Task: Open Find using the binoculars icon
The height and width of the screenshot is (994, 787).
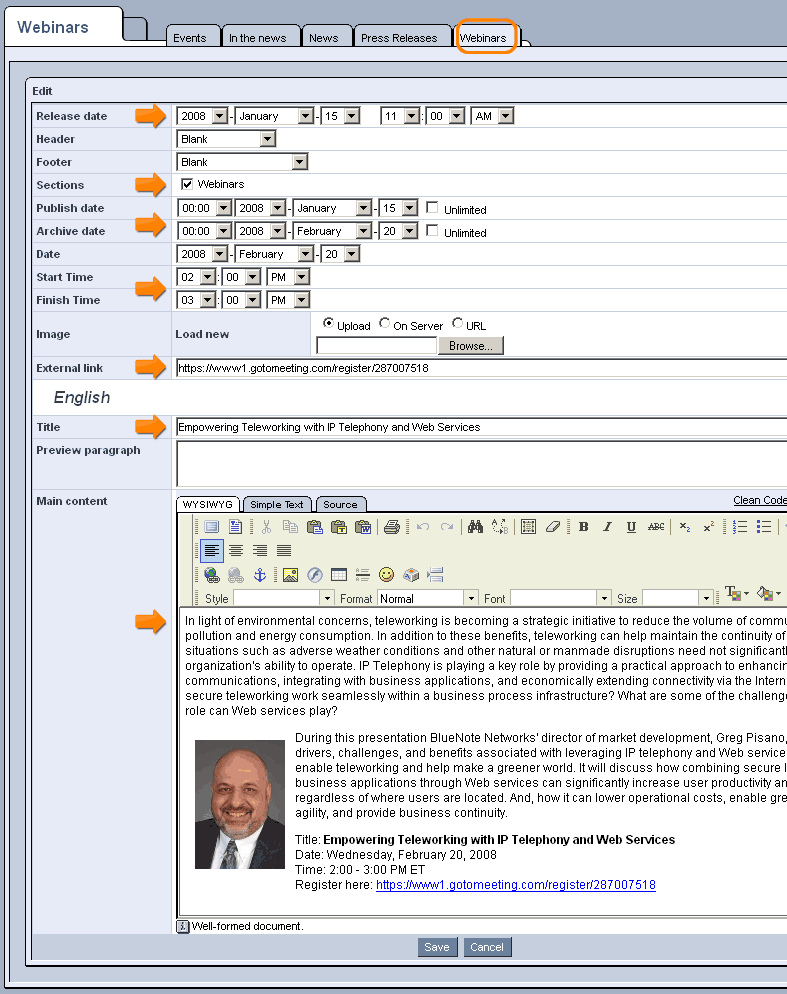Action: (x=475, y=527)
